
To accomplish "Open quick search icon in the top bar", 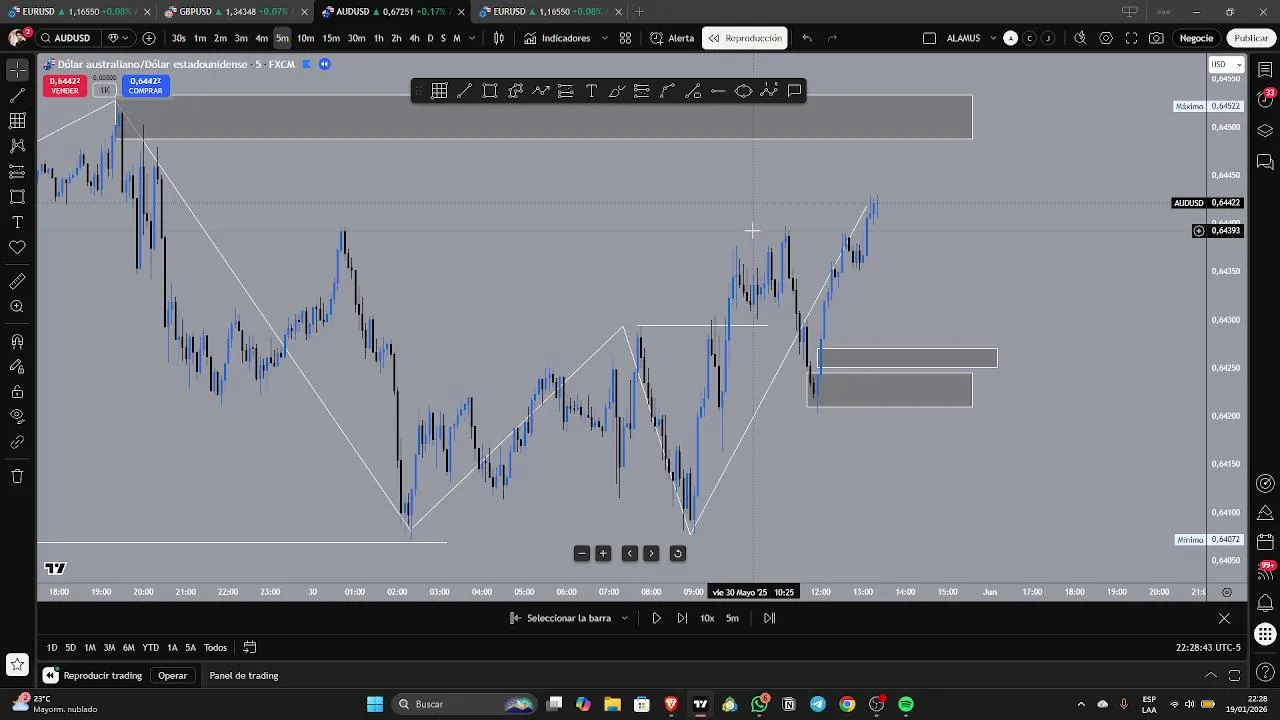I will [1080, 38].
